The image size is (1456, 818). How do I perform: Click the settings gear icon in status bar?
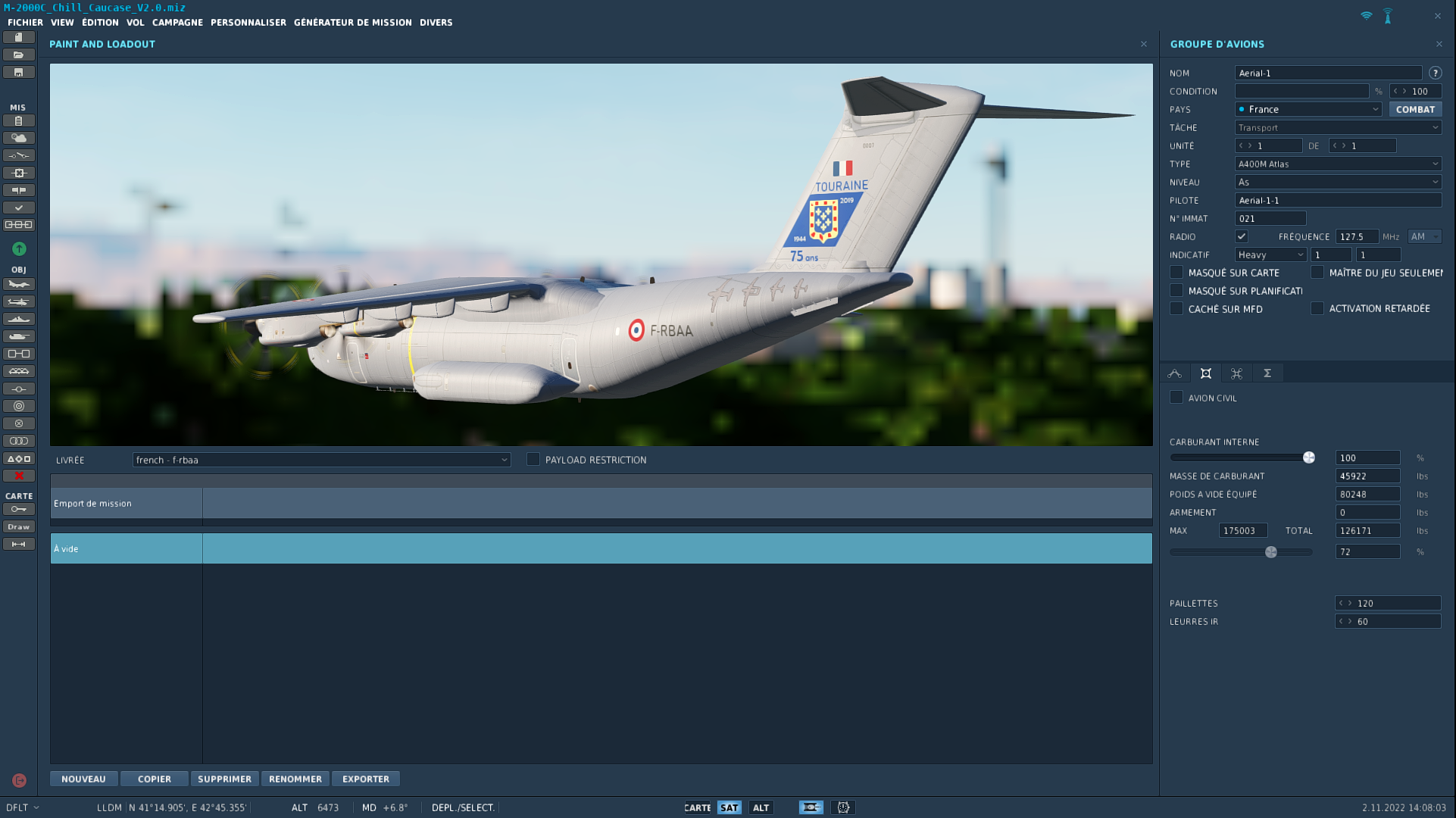coord(843,807)
